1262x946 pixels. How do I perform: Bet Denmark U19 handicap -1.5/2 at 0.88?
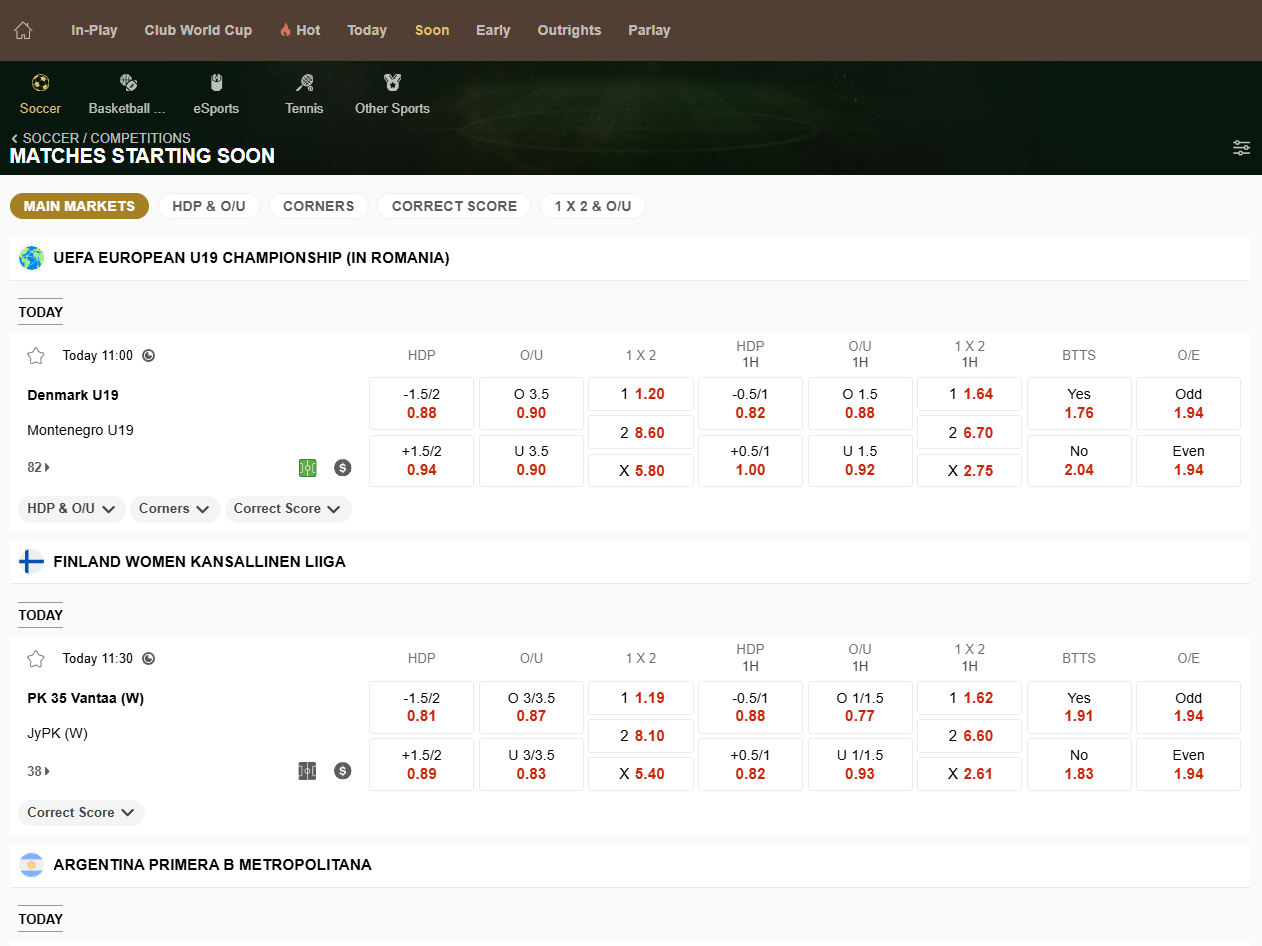(421, 403)
